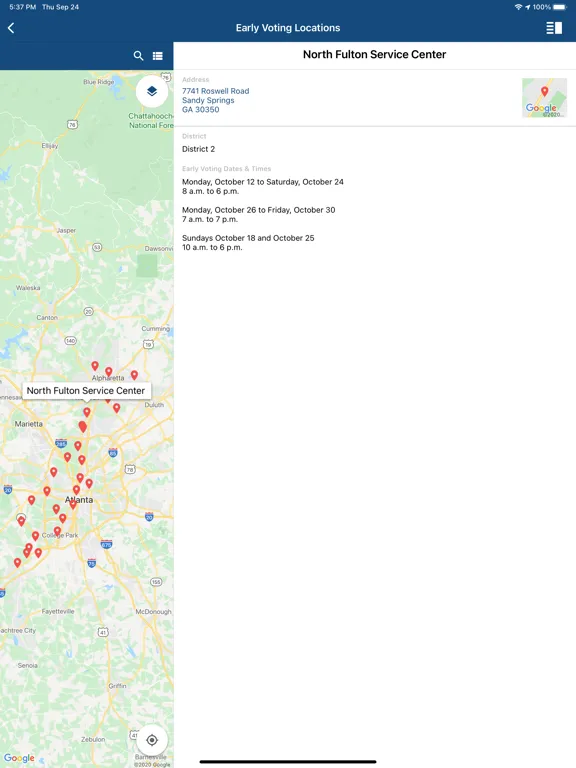576x768 pixels.
Task: Tap the locate-me crosshair button
Action: point(152,740)
